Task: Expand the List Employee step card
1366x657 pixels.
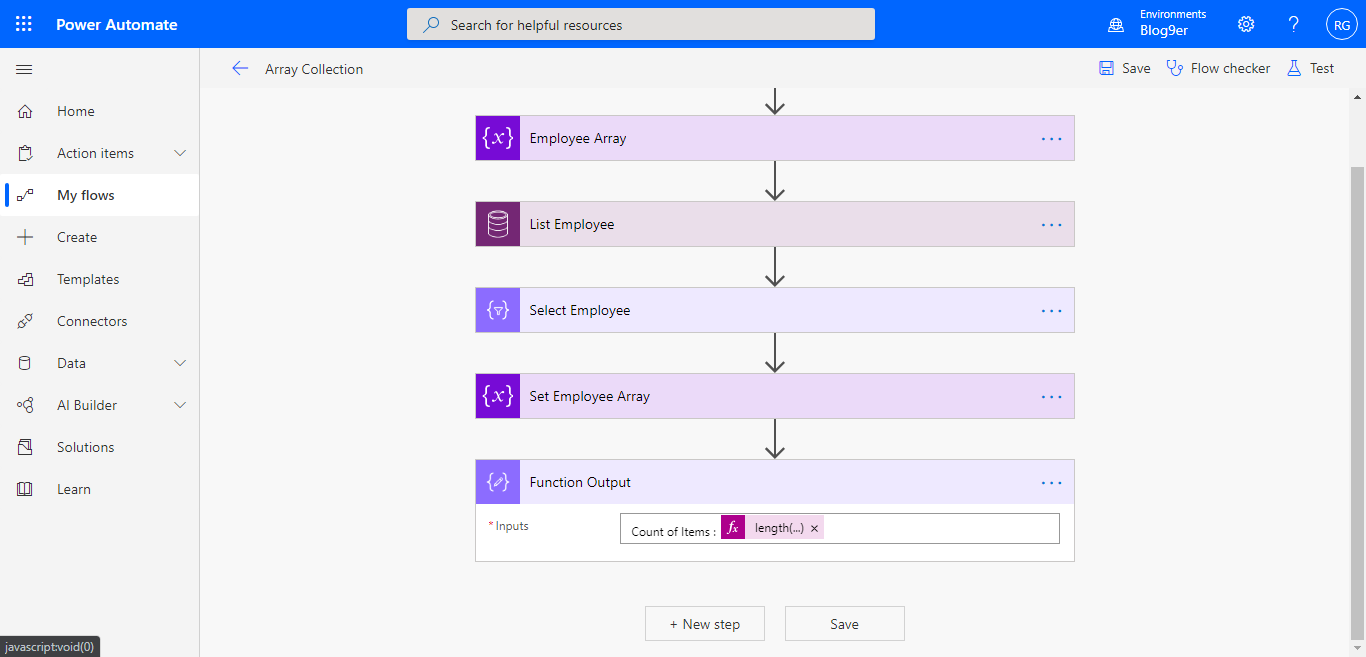Action: 775,224
